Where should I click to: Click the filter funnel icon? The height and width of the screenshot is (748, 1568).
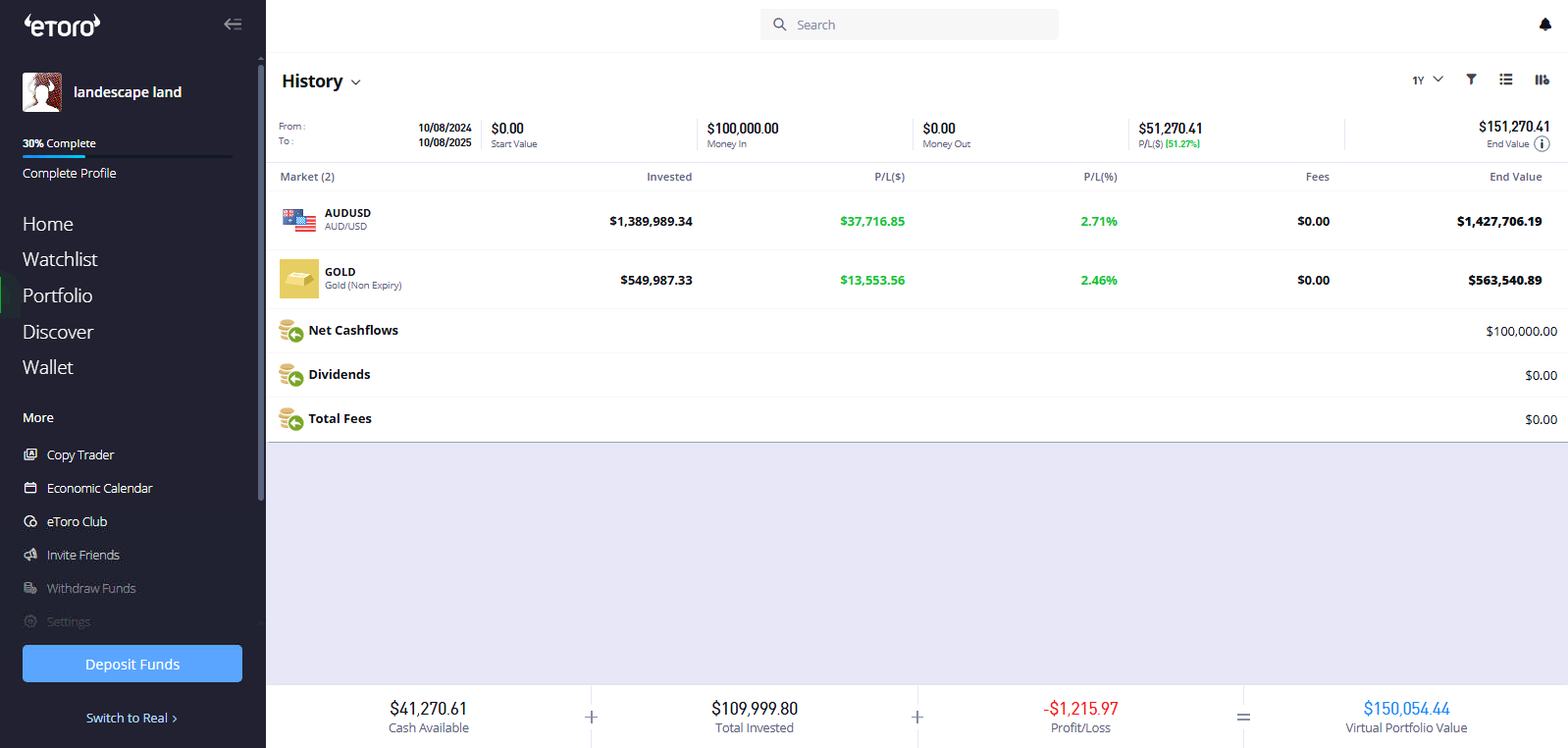(x=1471, y=80)
